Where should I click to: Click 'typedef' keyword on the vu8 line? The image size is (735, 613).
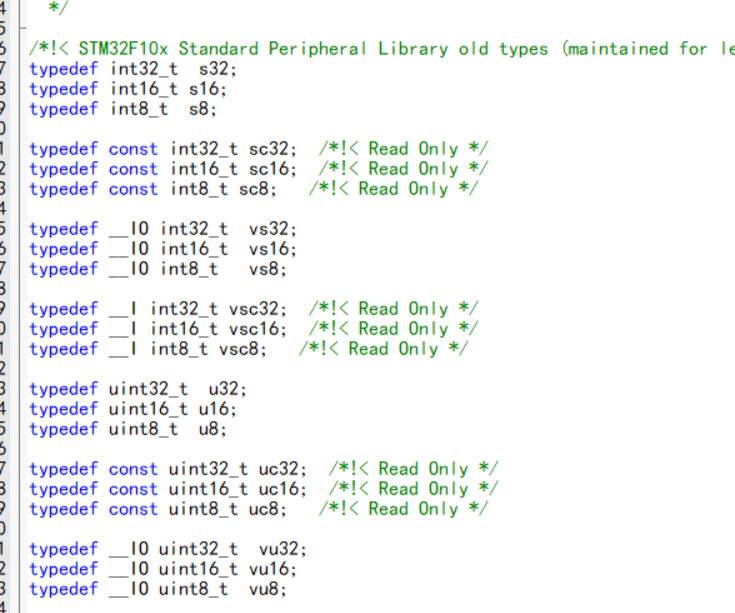[x=64, y=590]
